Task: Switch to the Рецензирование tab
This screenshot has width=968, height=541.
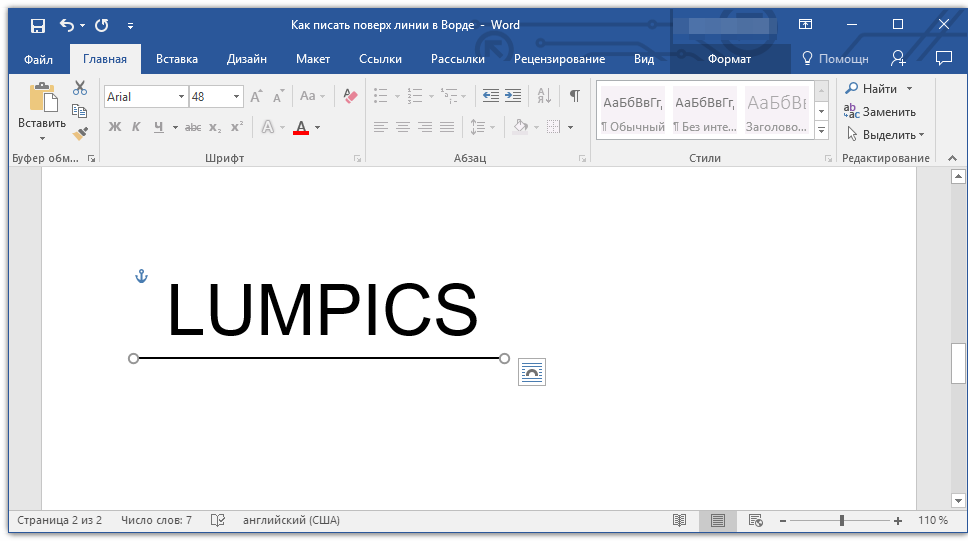Action: click(559, 59)
